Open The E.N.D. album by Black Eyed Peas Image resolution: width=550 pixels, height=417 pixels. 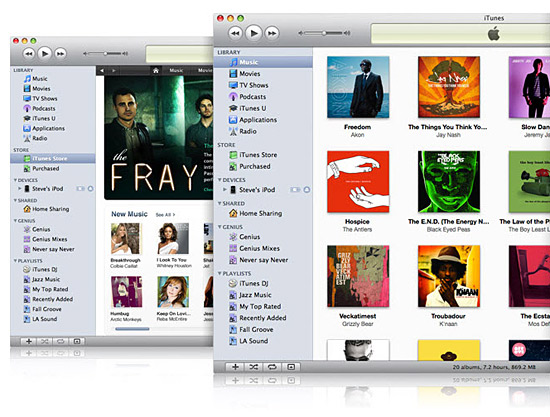click(x=449, y=182)
